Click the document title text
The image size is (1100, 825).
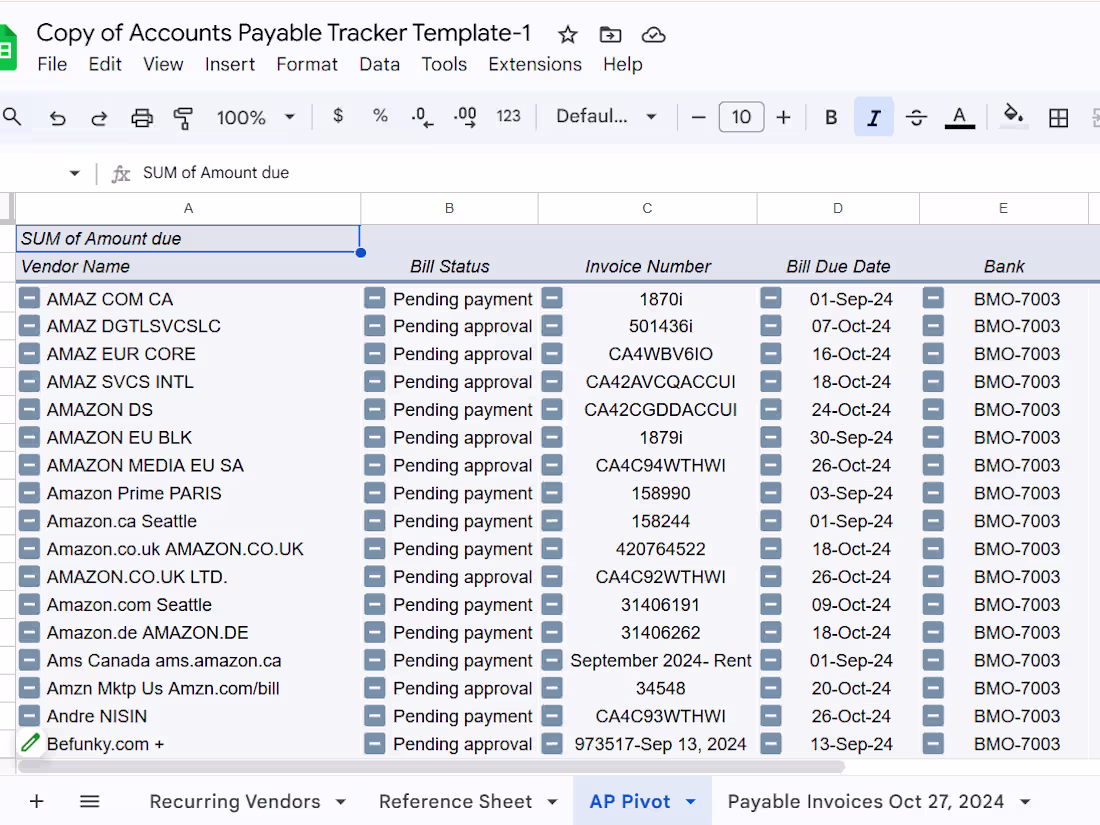click(283, 33)
